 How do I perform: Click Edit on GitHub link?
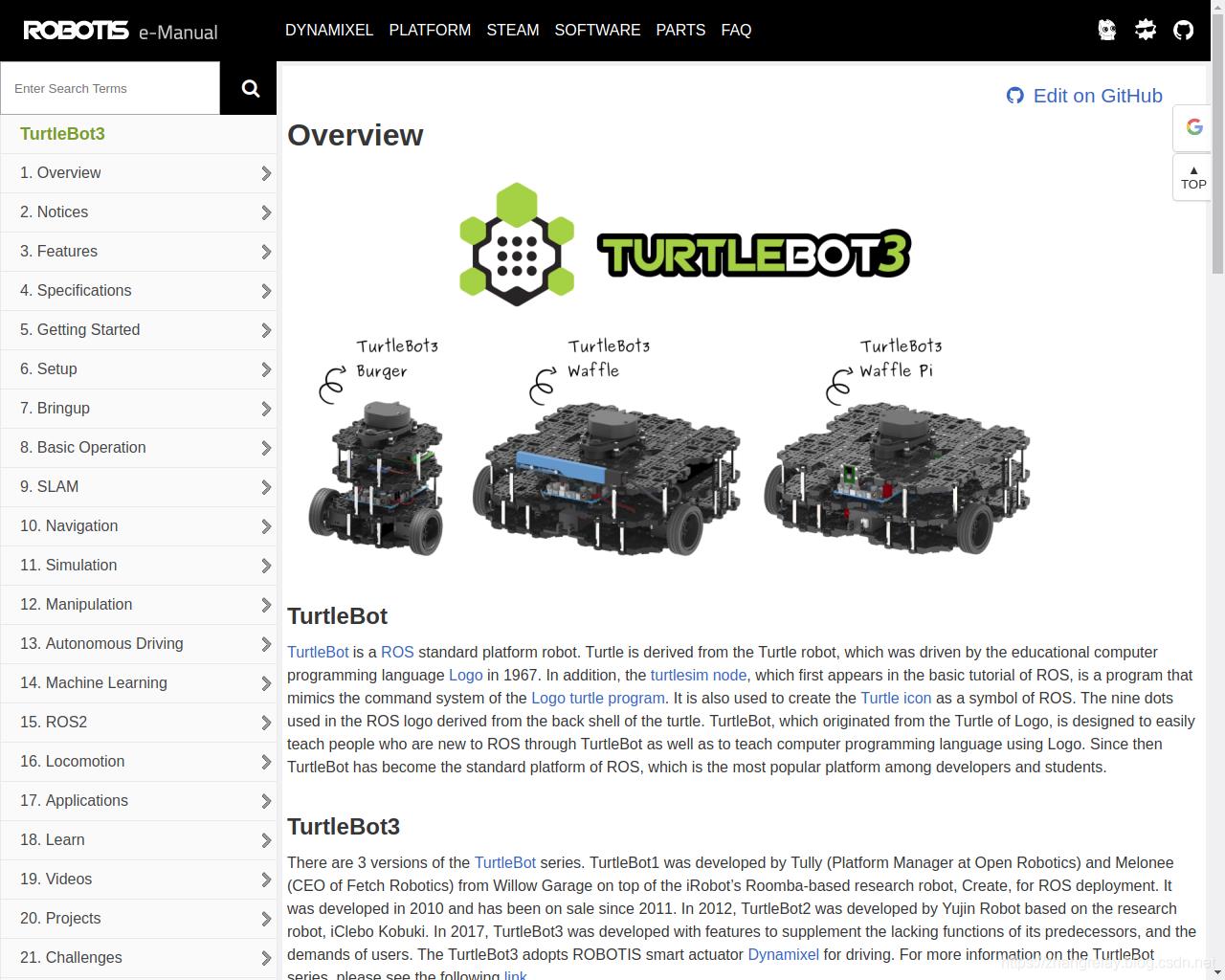coord(1098,96)
